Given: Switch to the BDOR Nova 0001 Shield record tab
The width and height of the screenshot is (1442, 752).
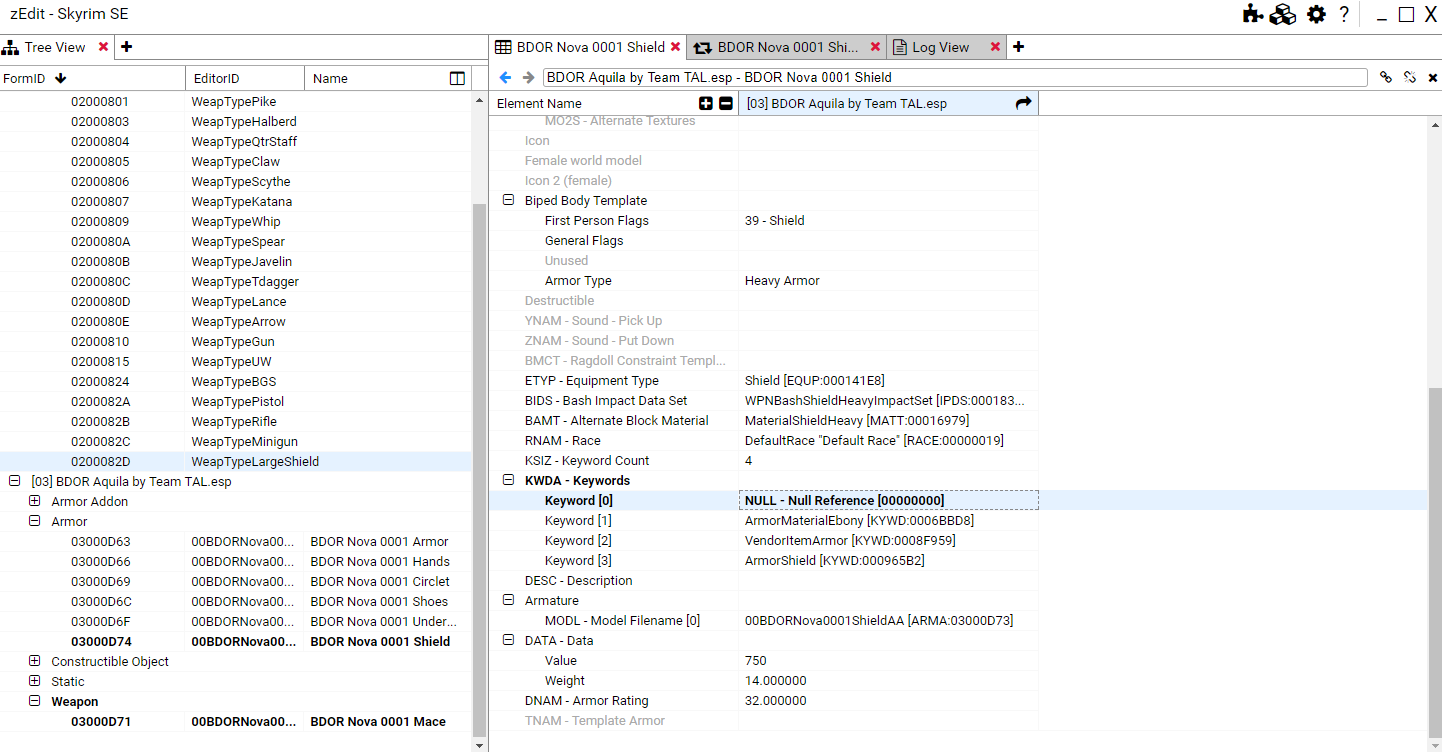Looking at the screenshot, I should [x=589, y=47].
